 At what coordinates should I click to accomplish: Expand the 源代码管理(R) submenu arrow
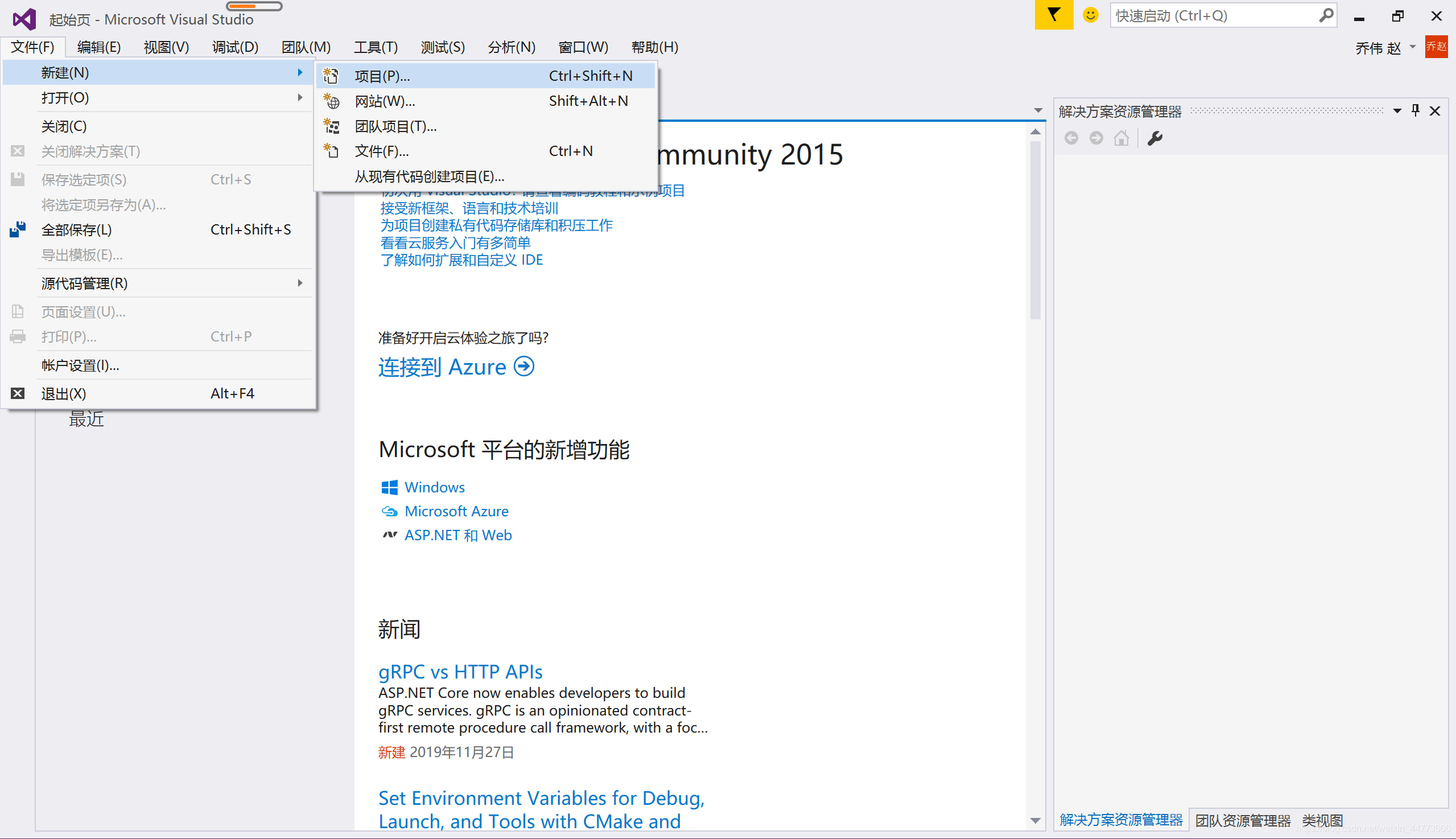[300, 283]
